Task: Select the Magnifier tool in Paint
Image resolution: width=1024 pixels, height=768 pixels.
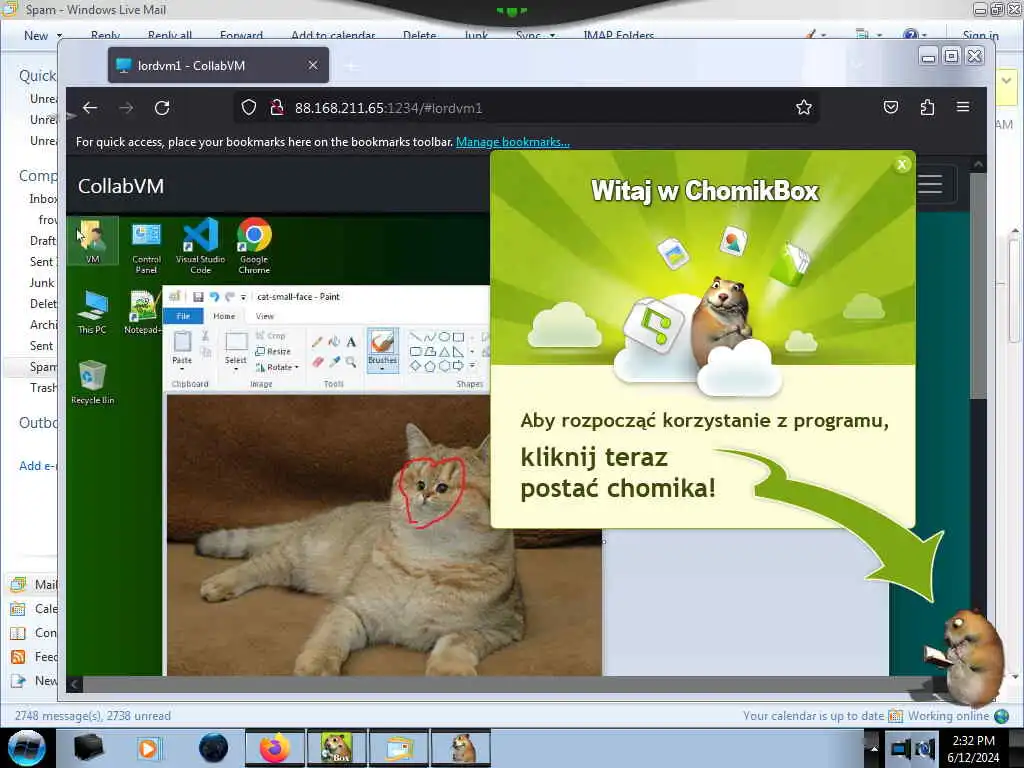Action: pyautogui.click(x=351, y=362)
